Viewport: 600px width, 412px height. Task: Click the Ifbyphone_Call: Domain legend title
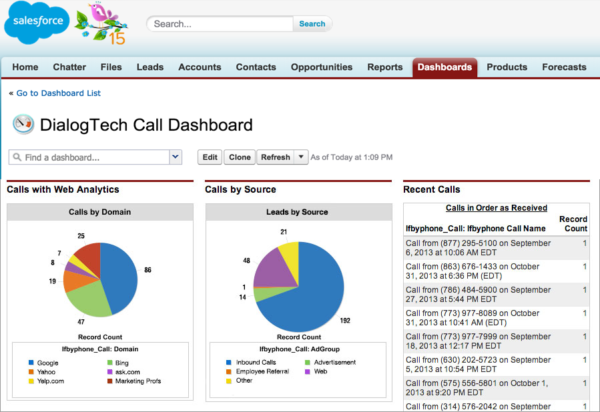(100, 349)
